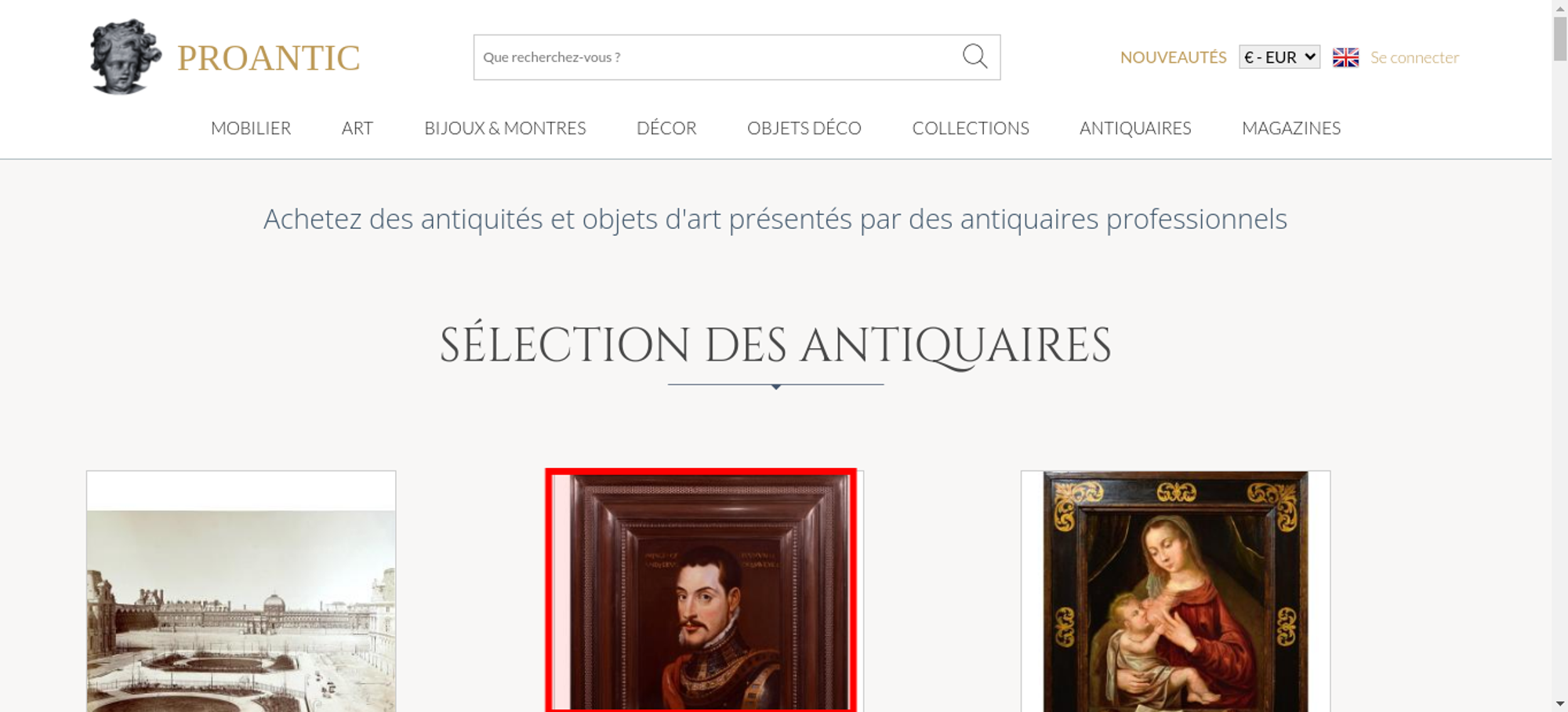Open the EUR currency dropdown
Screen dimensions: 1568x712
click(x=1279, y=57)
